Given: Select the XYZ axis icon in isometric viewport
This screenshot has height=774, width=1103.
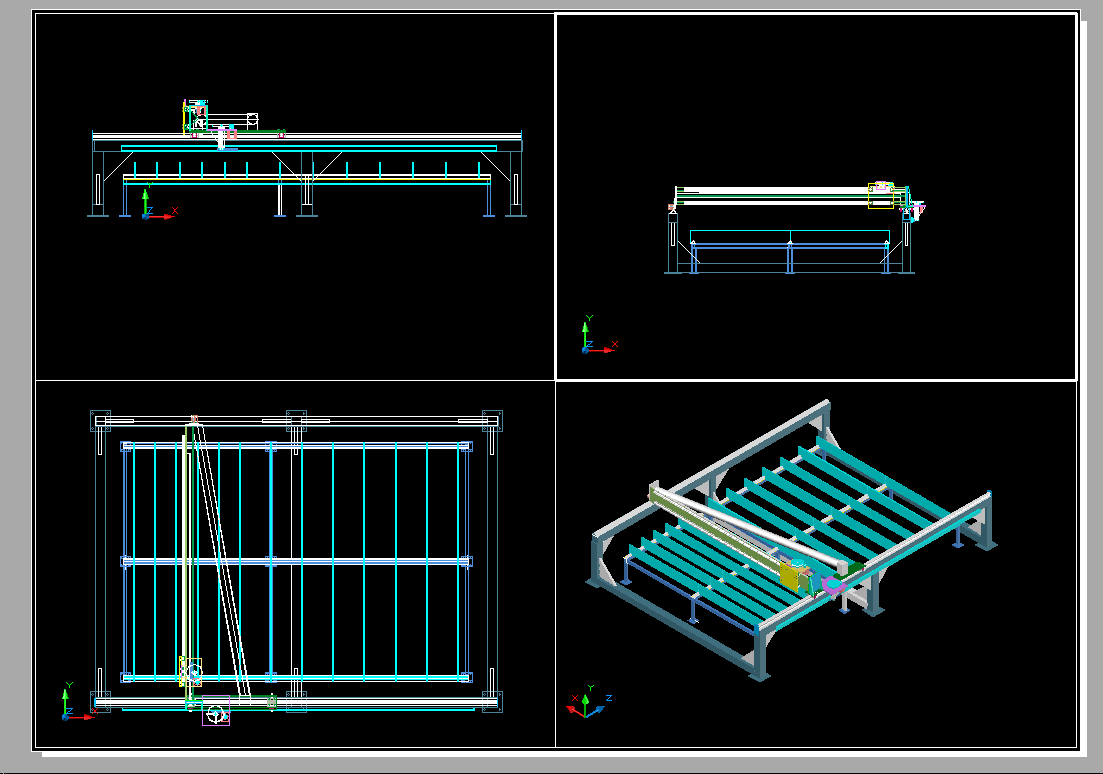Looking at the screenshot, I should coord(587,703).
